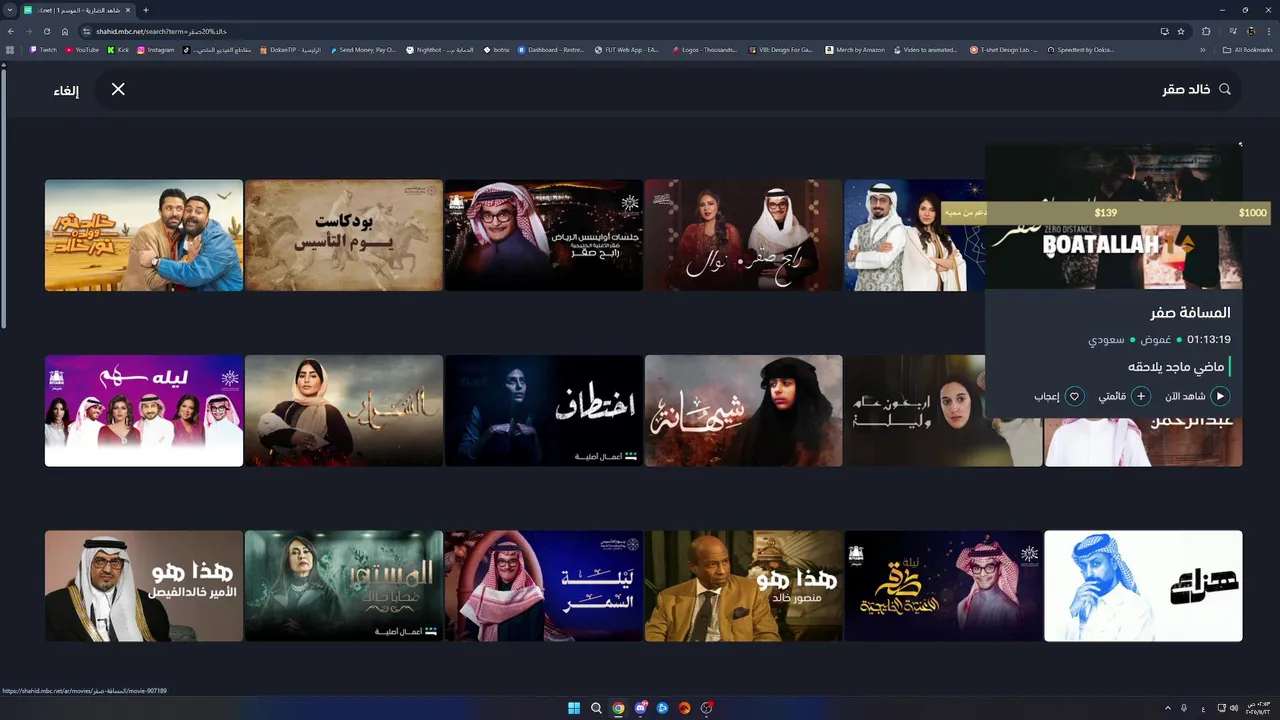Image resolution: width=1280 pixels, height=720 pixels.
Task: Play المسافة صفر with the شاهد الآن icon
Action: (x=1220, y=396)
